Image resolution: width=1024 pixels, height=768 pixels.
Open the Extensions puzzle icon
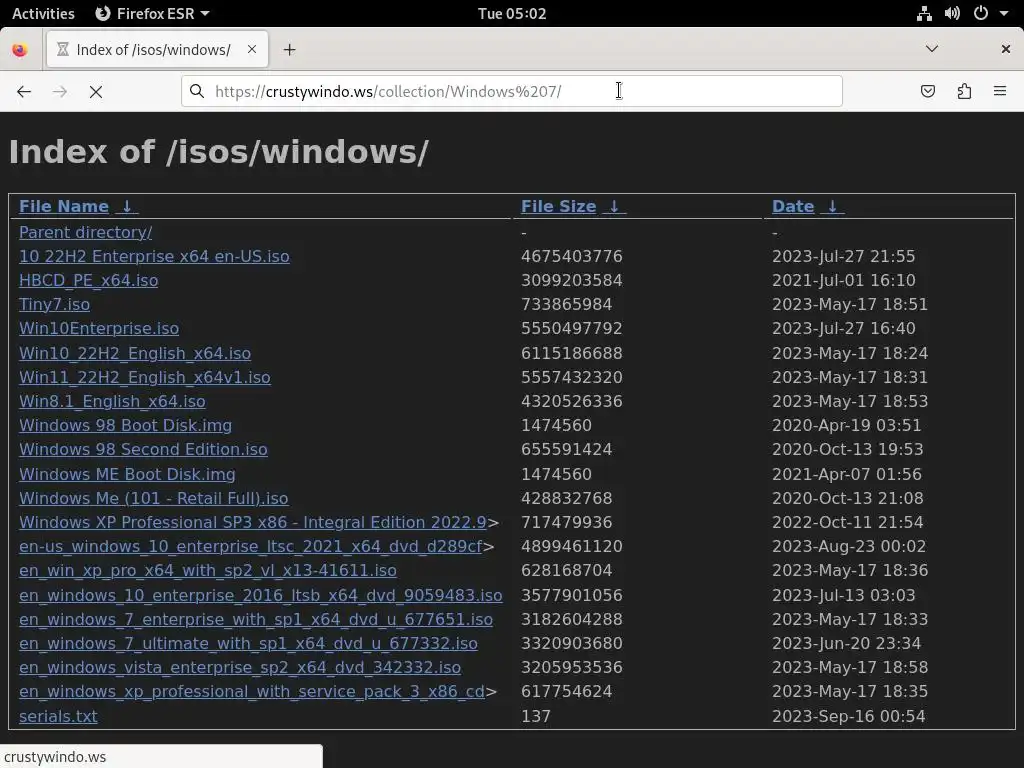coord(964,91)
